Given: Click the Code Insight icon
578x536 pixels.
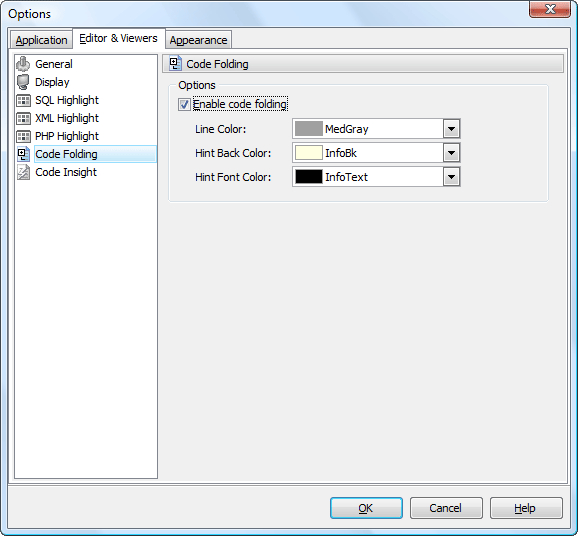Looking at the screenshot, I should point(23,172).
